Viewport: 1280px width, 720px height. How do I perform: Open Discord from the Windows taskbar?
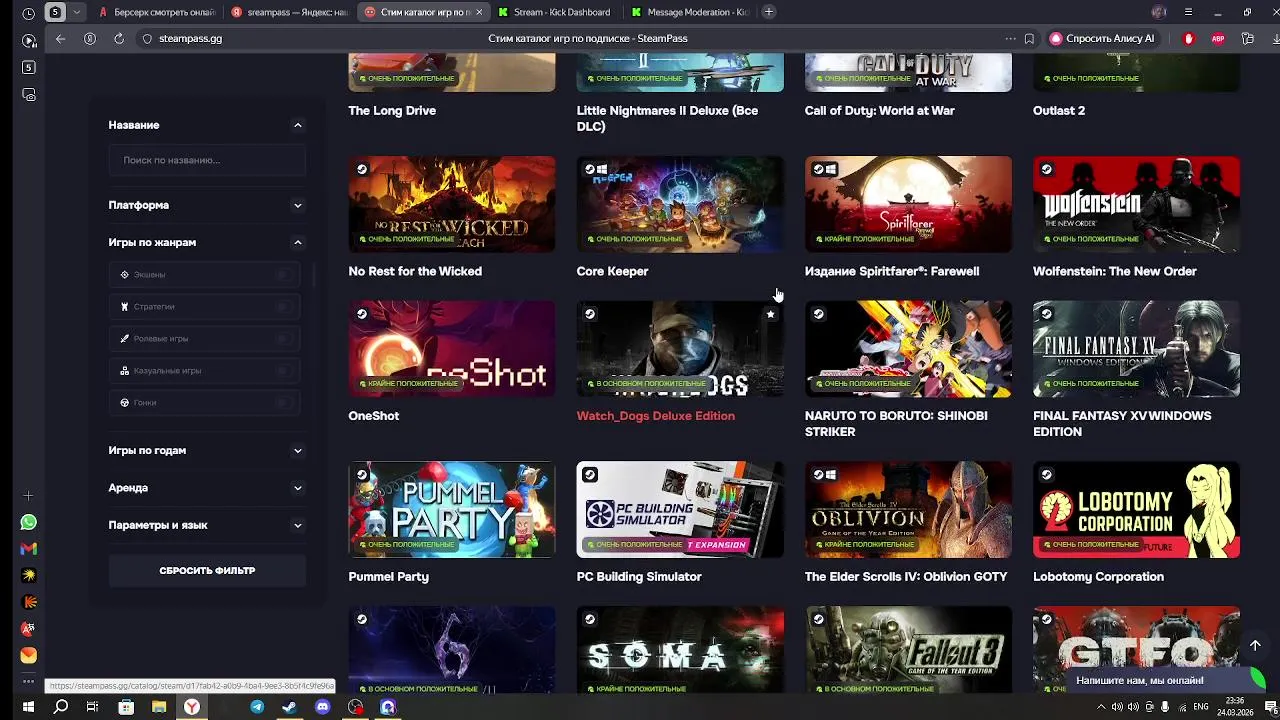[322, 707]
